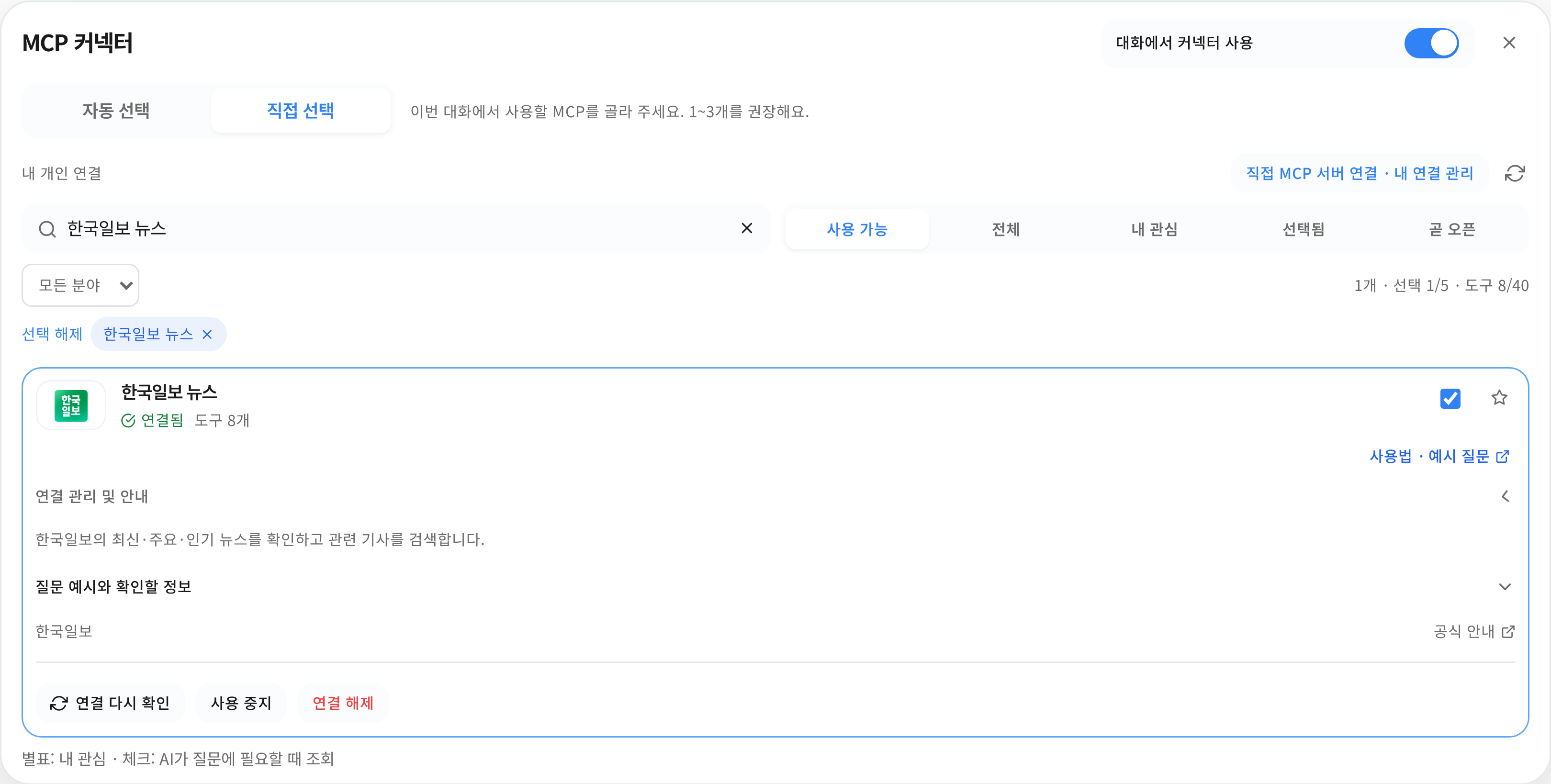
Task: Remove the 한국일보 뉴스 chip via its X
Action: (207, 334)
